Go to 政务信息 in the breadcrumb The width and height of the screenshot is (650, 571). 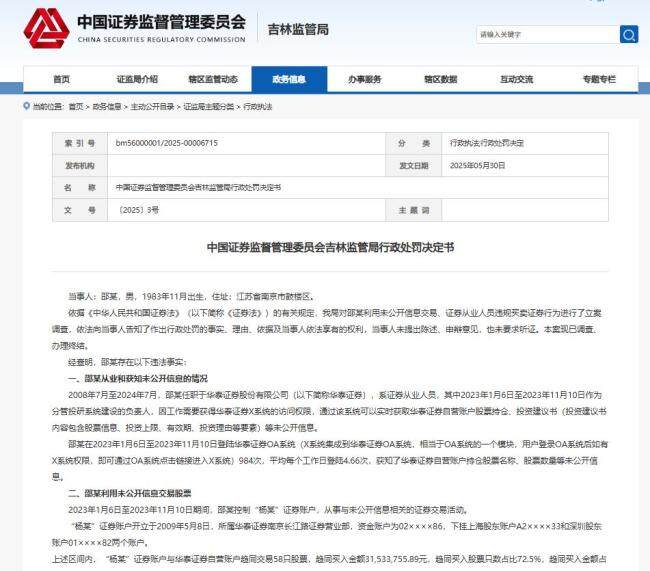107,107
